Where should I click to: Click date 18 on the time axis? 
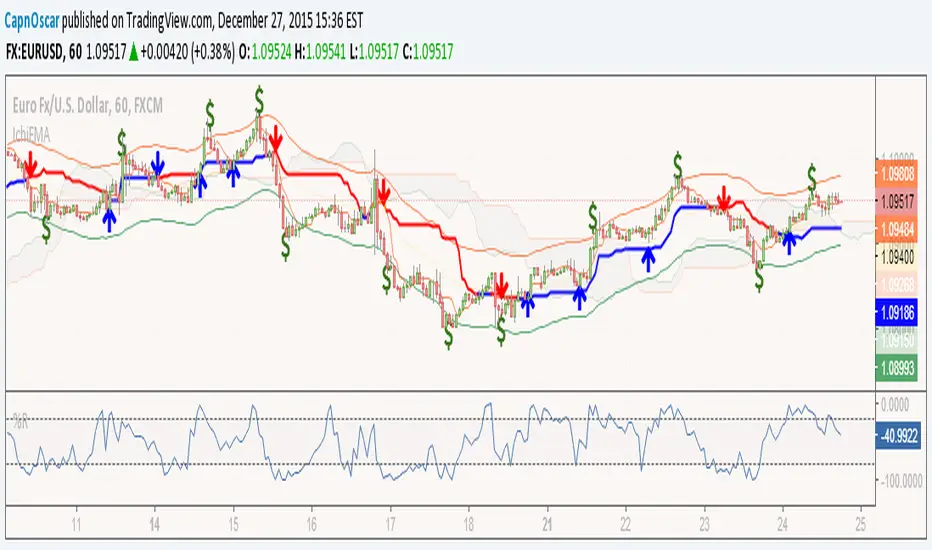tap(468, 524)
